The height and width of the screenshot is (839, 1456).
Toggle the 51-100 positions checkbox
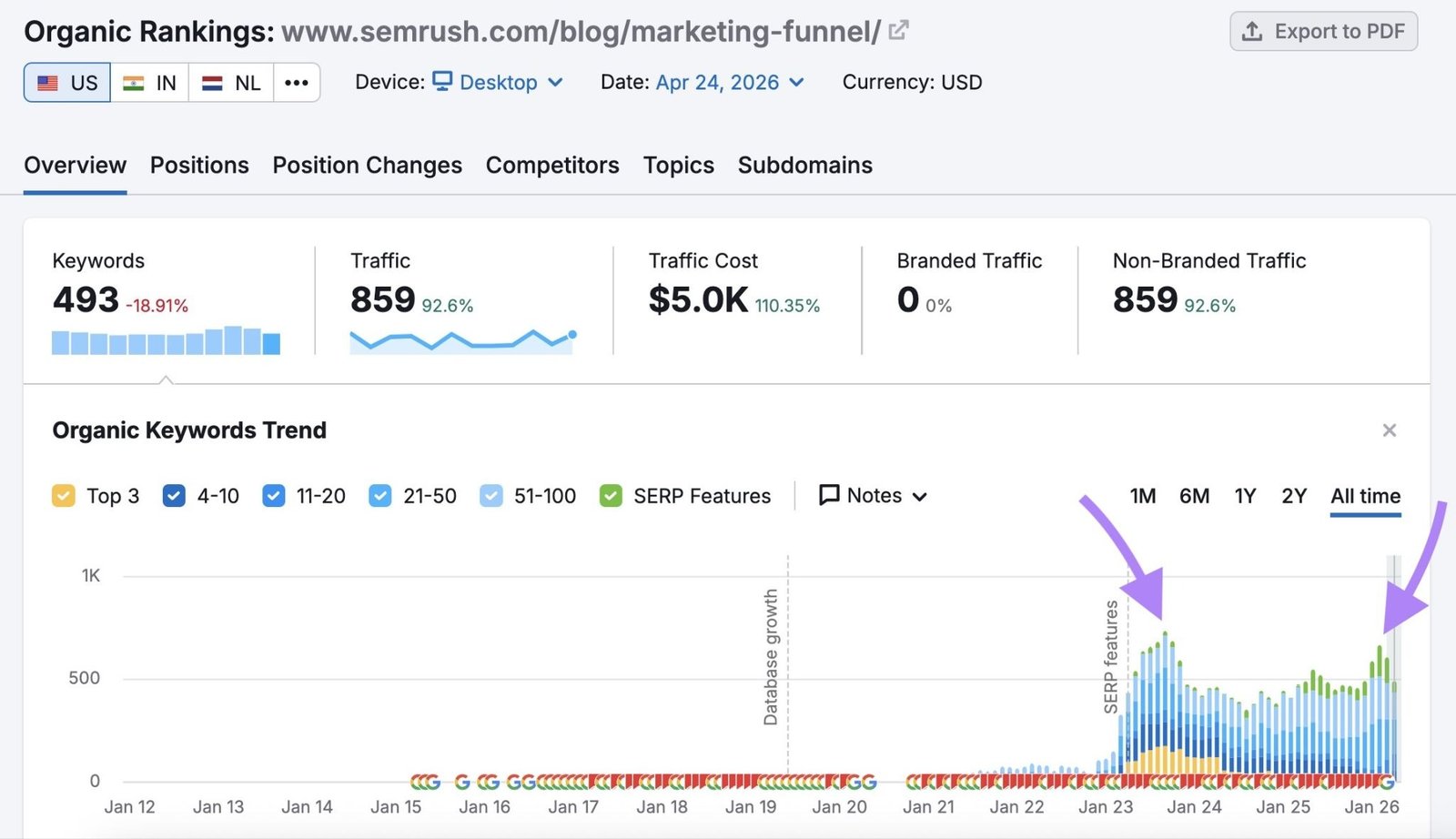coord(491,496)
